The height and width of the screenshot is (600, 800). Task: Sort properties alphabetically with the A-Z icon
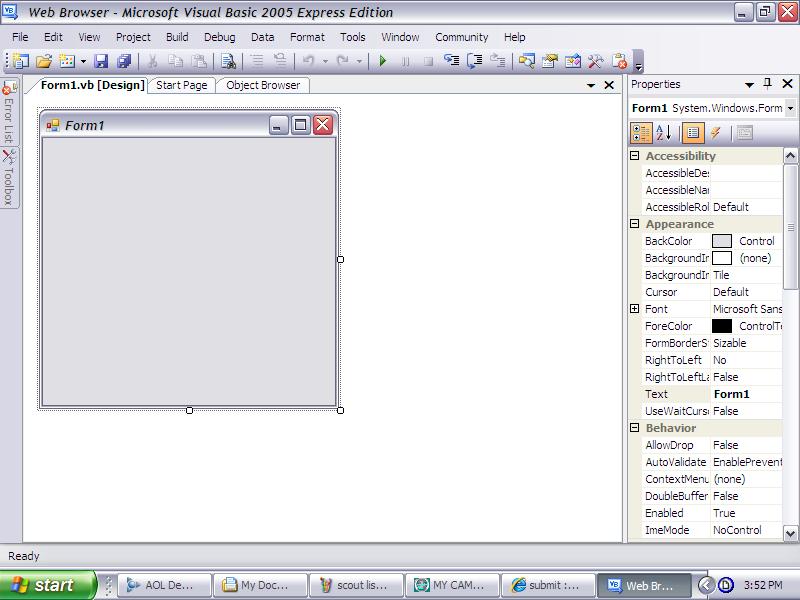pyautogui.click(x=662, y=131)
